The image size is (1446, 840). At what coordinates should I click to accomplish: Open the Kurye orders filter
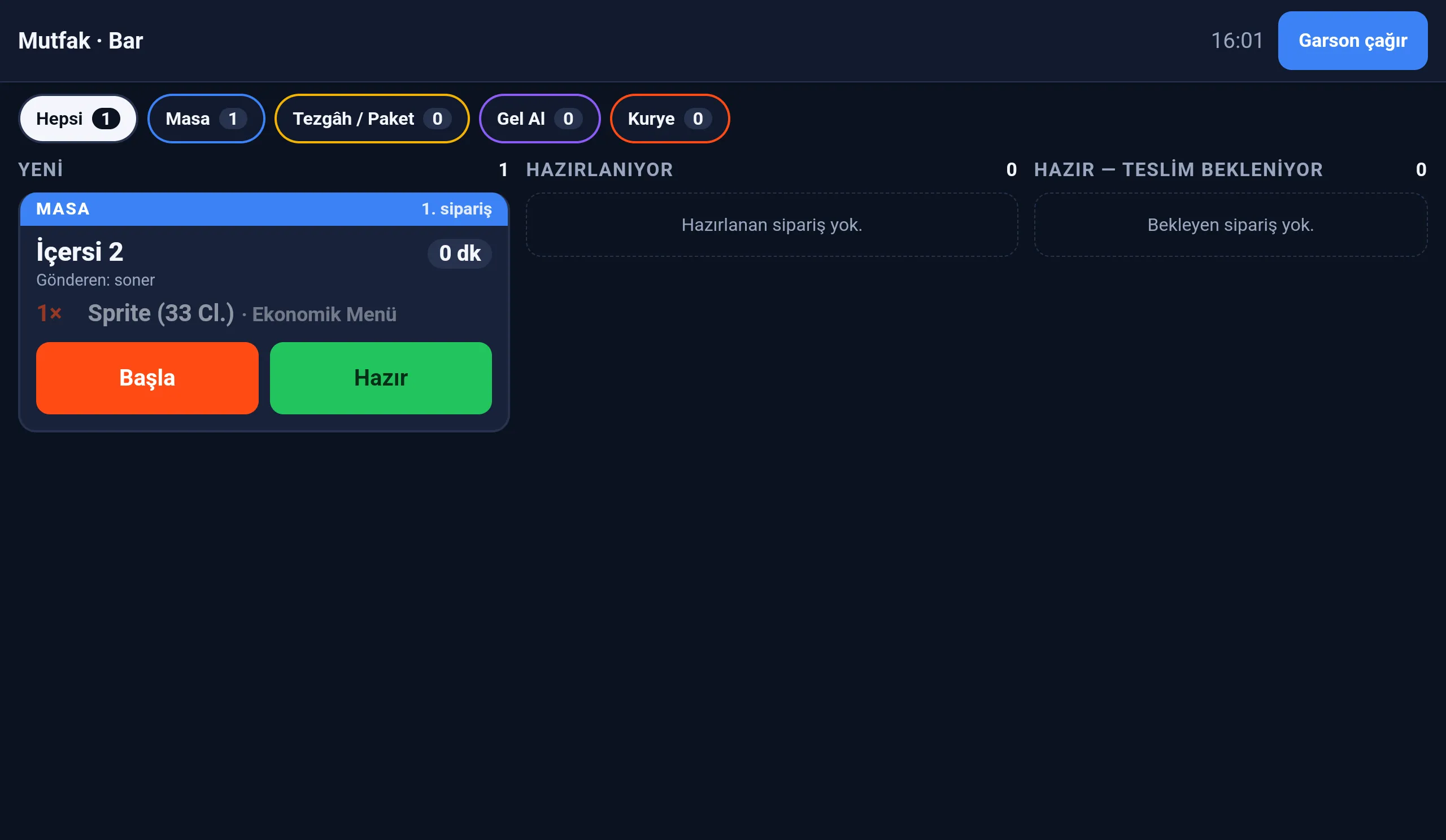tap(670, 119)
